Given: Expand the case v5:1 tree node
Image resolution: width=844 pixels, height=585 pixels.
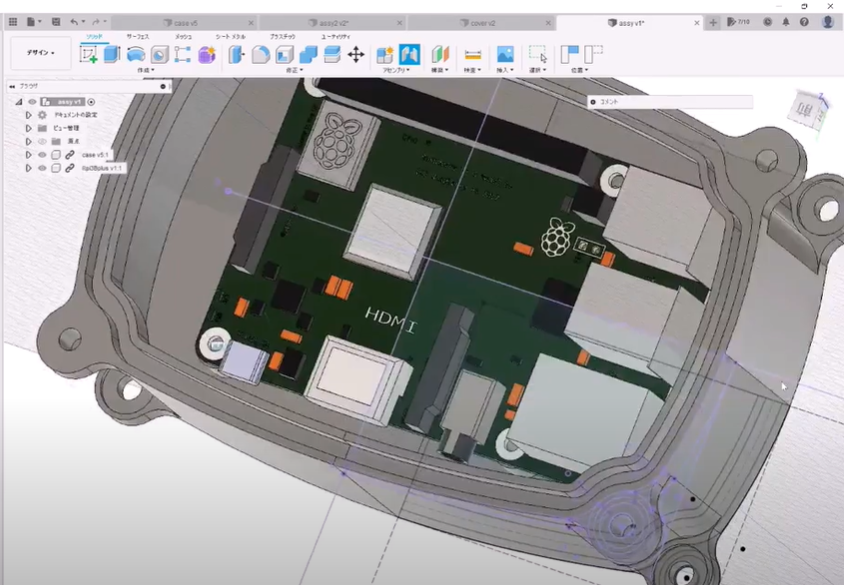Looking at the screenshot, I should [x=28, y=155].
